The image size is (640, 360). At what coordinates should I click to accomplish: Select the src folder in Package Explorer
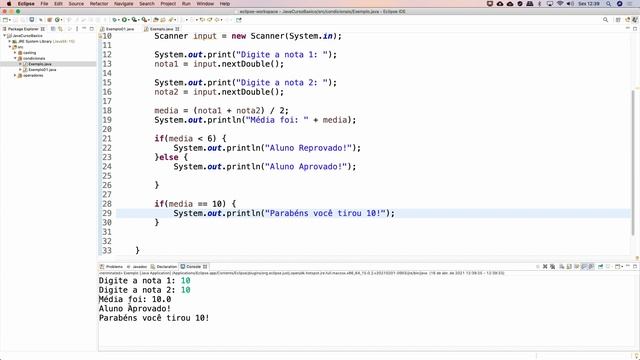(19, 47)
